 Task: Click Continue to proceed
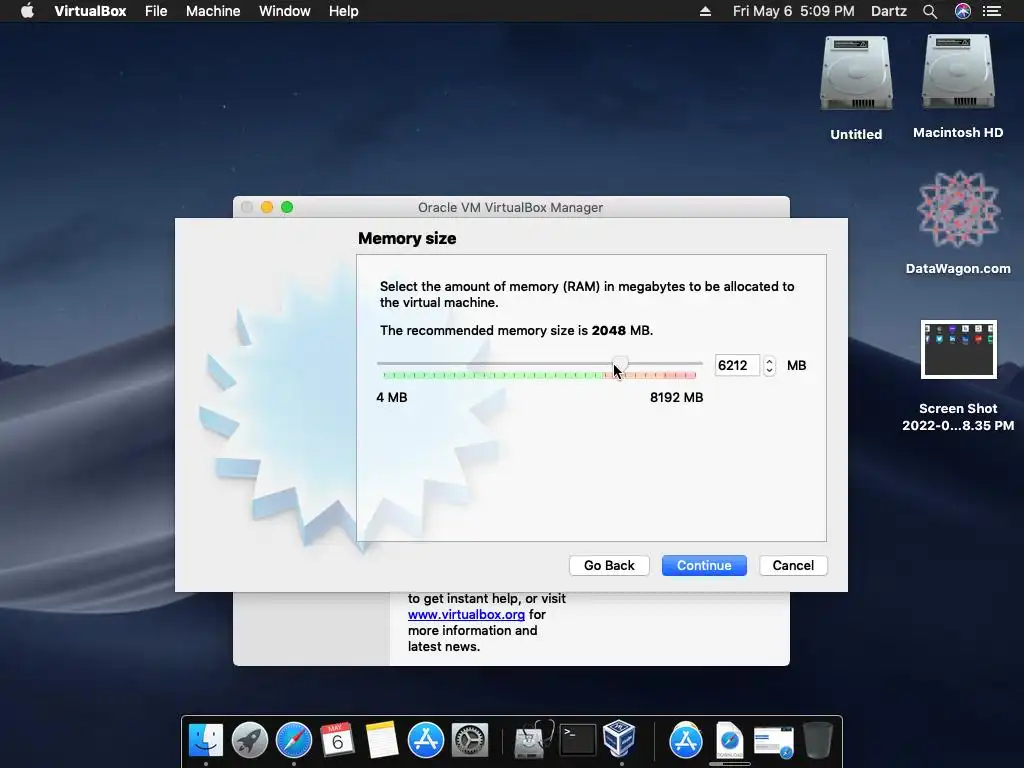(704, 566)
